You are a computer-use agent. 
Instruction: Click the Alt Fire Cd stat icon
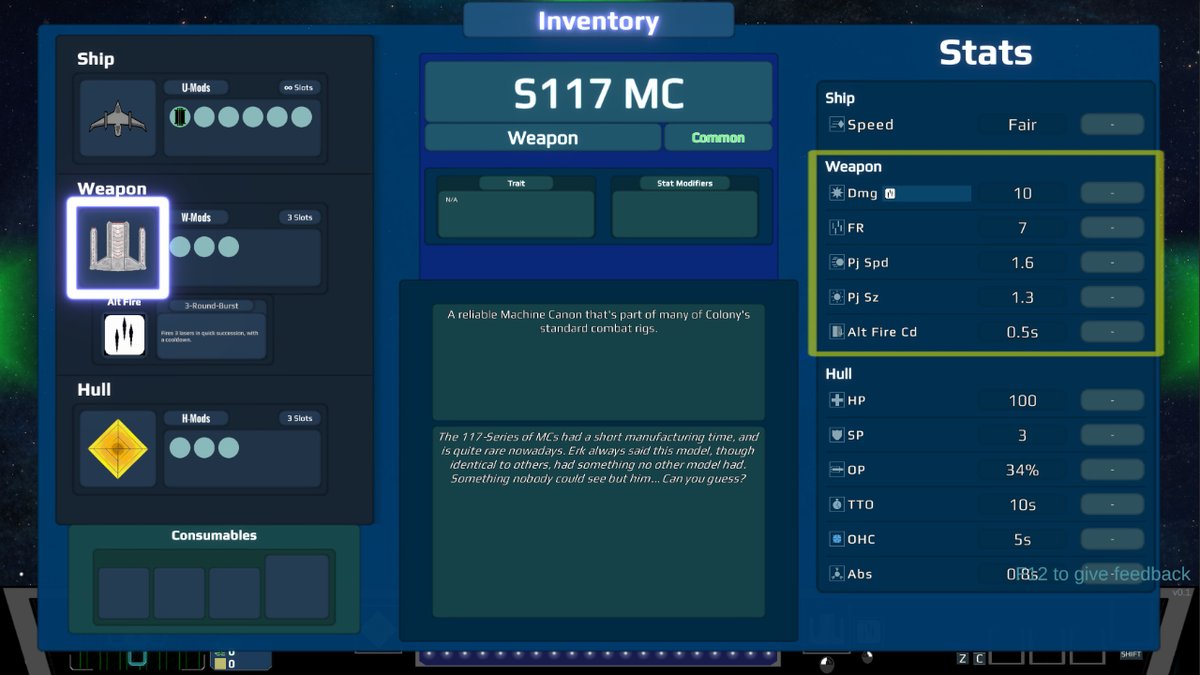point(837,332)
